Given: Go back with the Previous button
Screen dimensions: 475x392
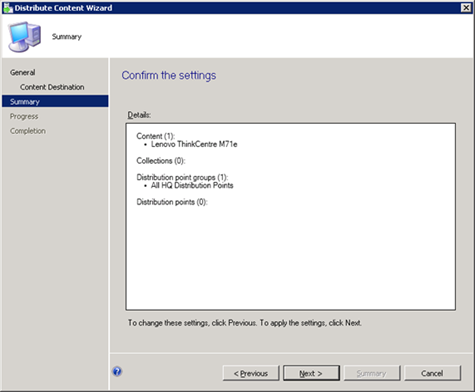Looking at the screenshot, I should [x=251, y=373].
